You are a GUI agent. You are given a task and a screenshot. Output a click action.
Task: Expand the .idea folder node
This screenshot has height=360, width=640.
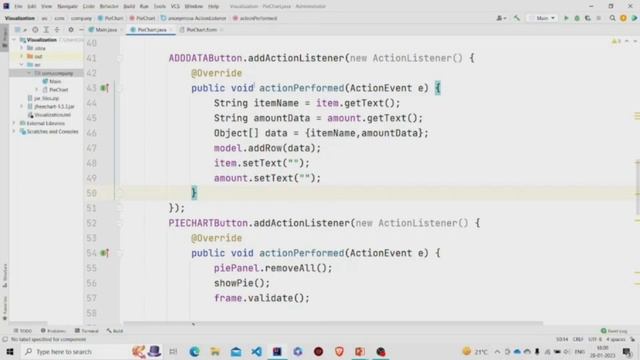pyautogui.click(x=22, y=48)
